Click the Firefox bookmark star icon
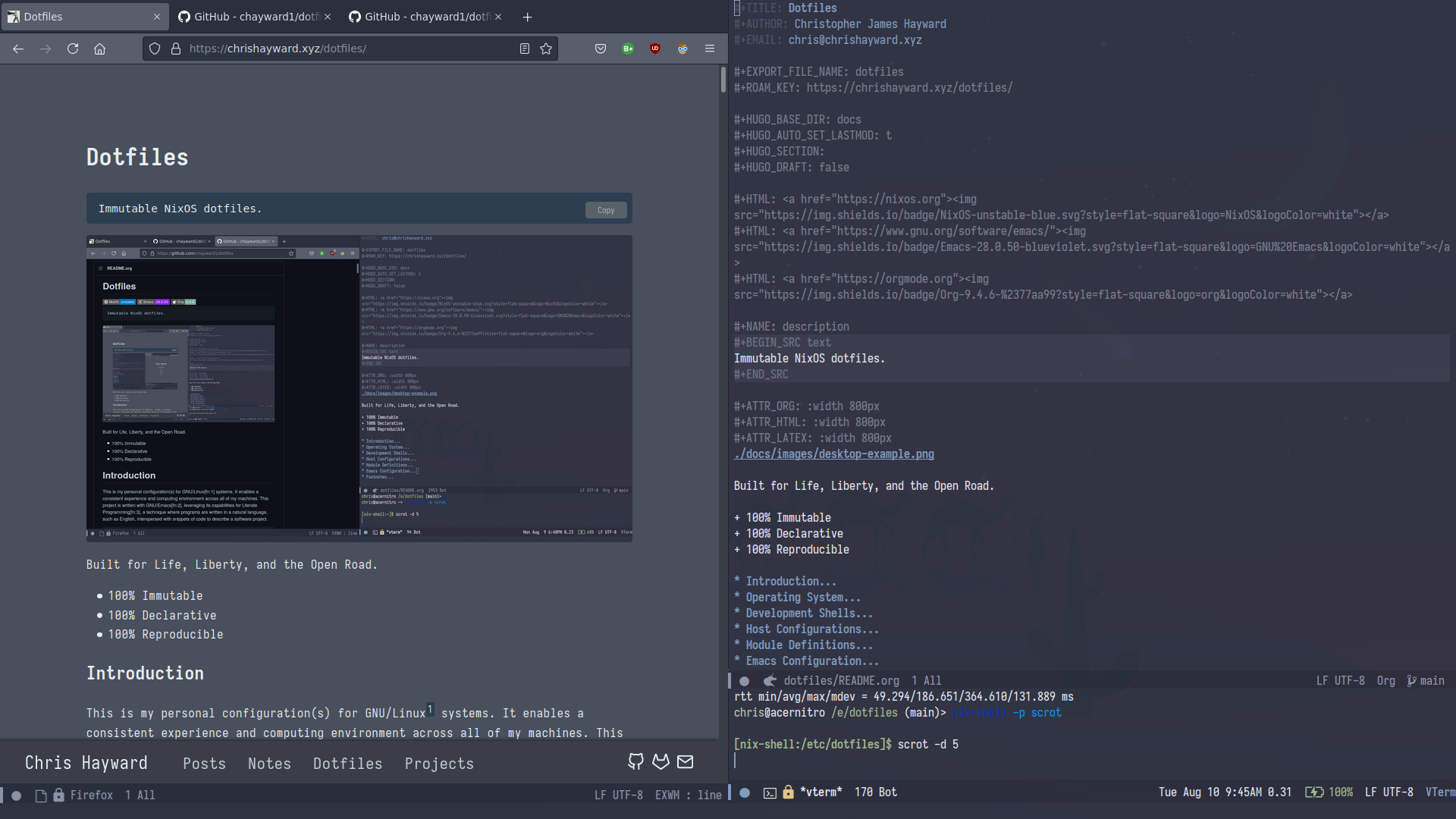Image resolution: width=1456 pixels, height=819 pixels. coord(546,48)
